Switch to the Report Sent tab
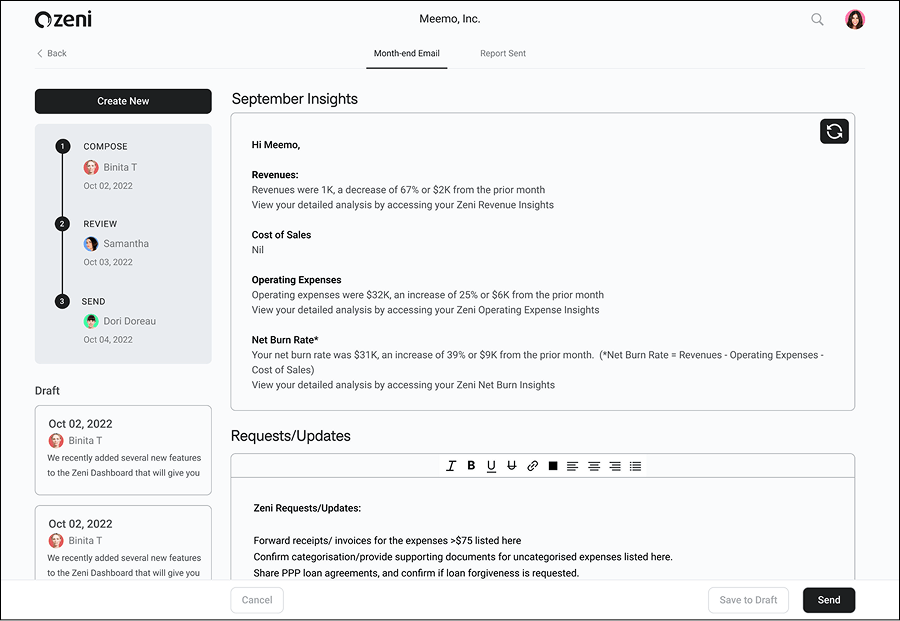 (x=503, y=53)
